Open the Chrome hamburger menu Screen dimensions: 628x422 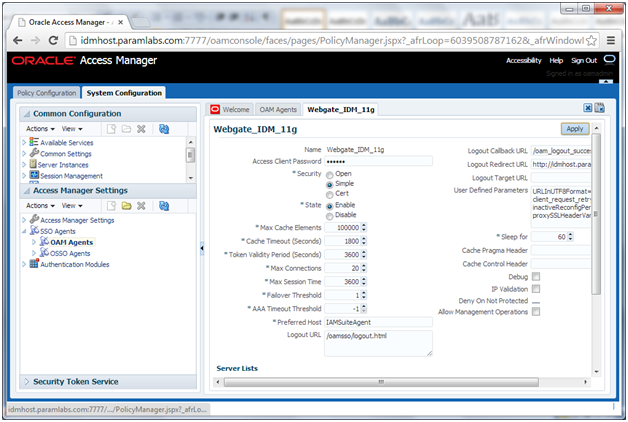611,40
